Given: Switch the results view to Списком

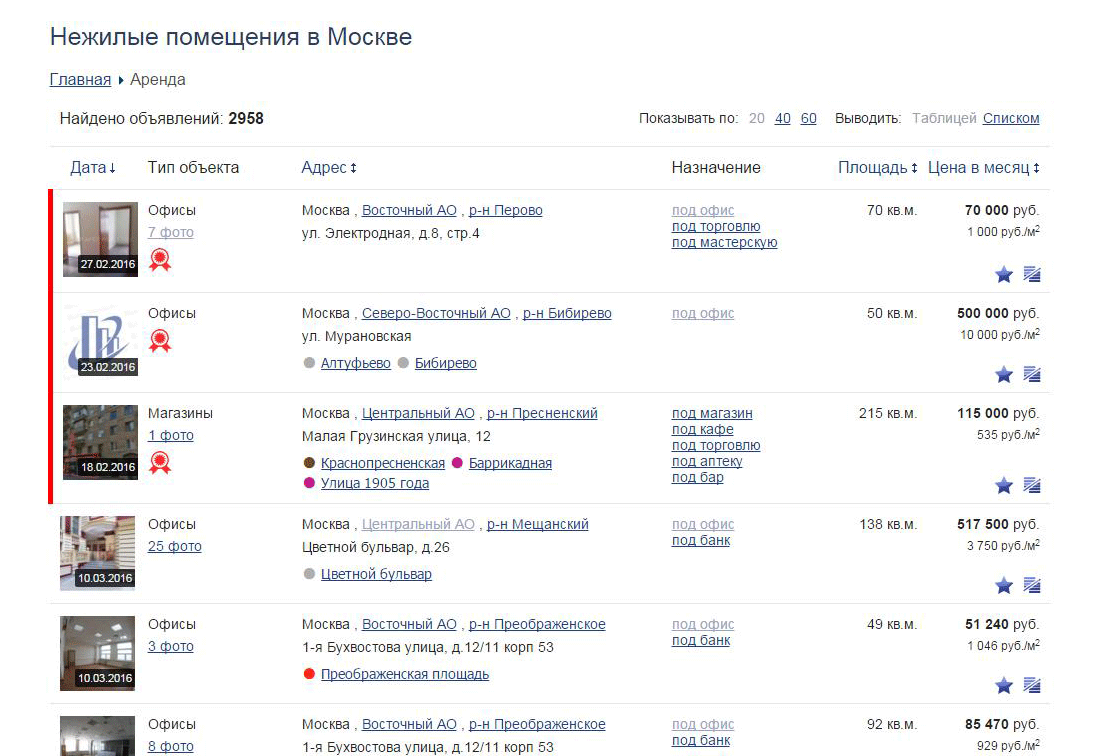Looking at the screenshot, I should 1011,118.
